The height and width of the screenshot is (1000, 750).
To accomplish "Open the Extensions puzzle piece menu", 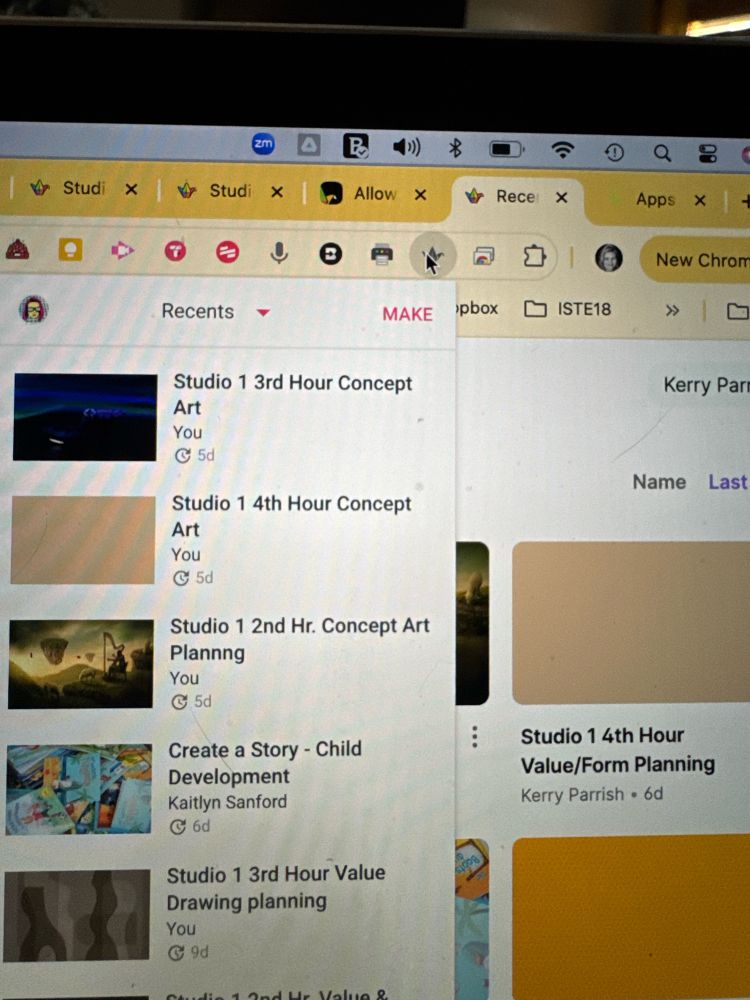I will (x=534, y=256).
